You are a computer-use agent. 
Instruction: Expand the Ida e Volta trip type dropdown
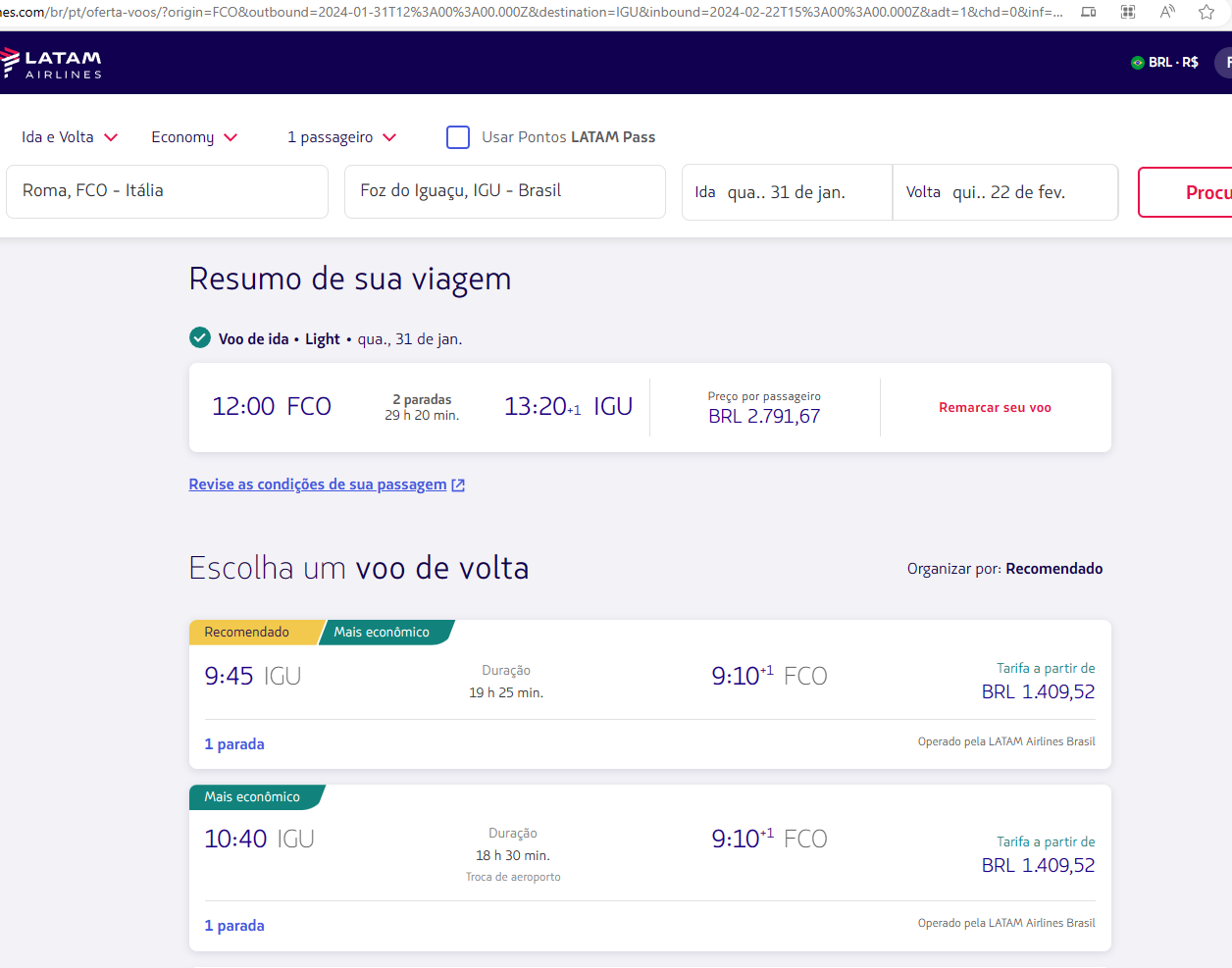tap(70, 137)
